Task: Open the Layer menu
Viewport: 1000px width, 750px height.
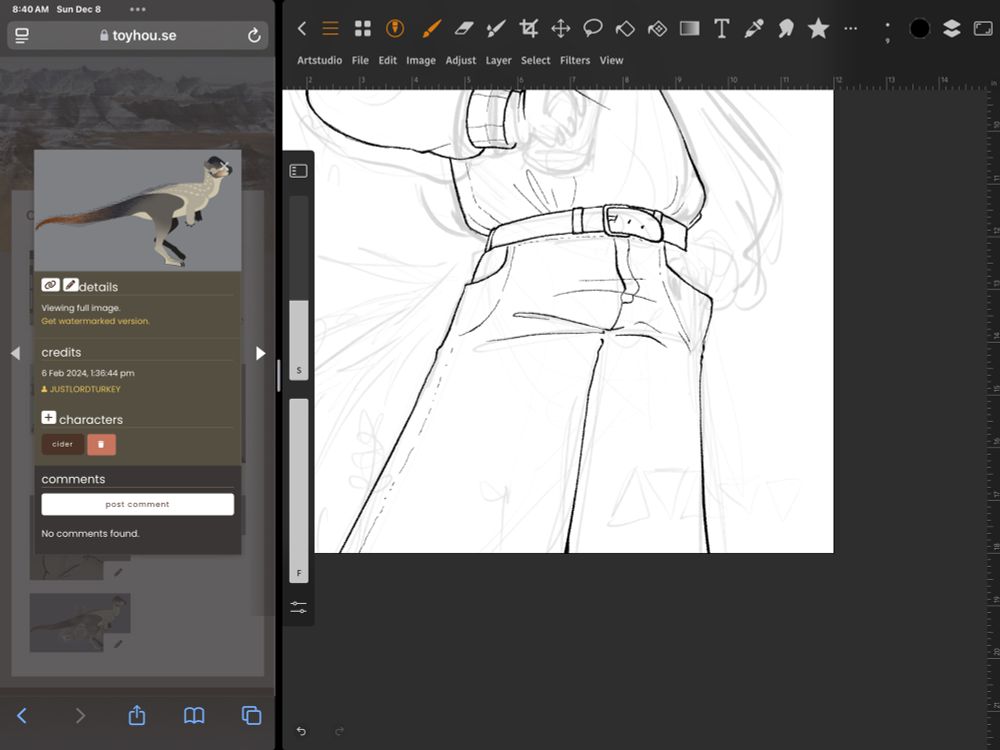Action: tap(499, 60)
